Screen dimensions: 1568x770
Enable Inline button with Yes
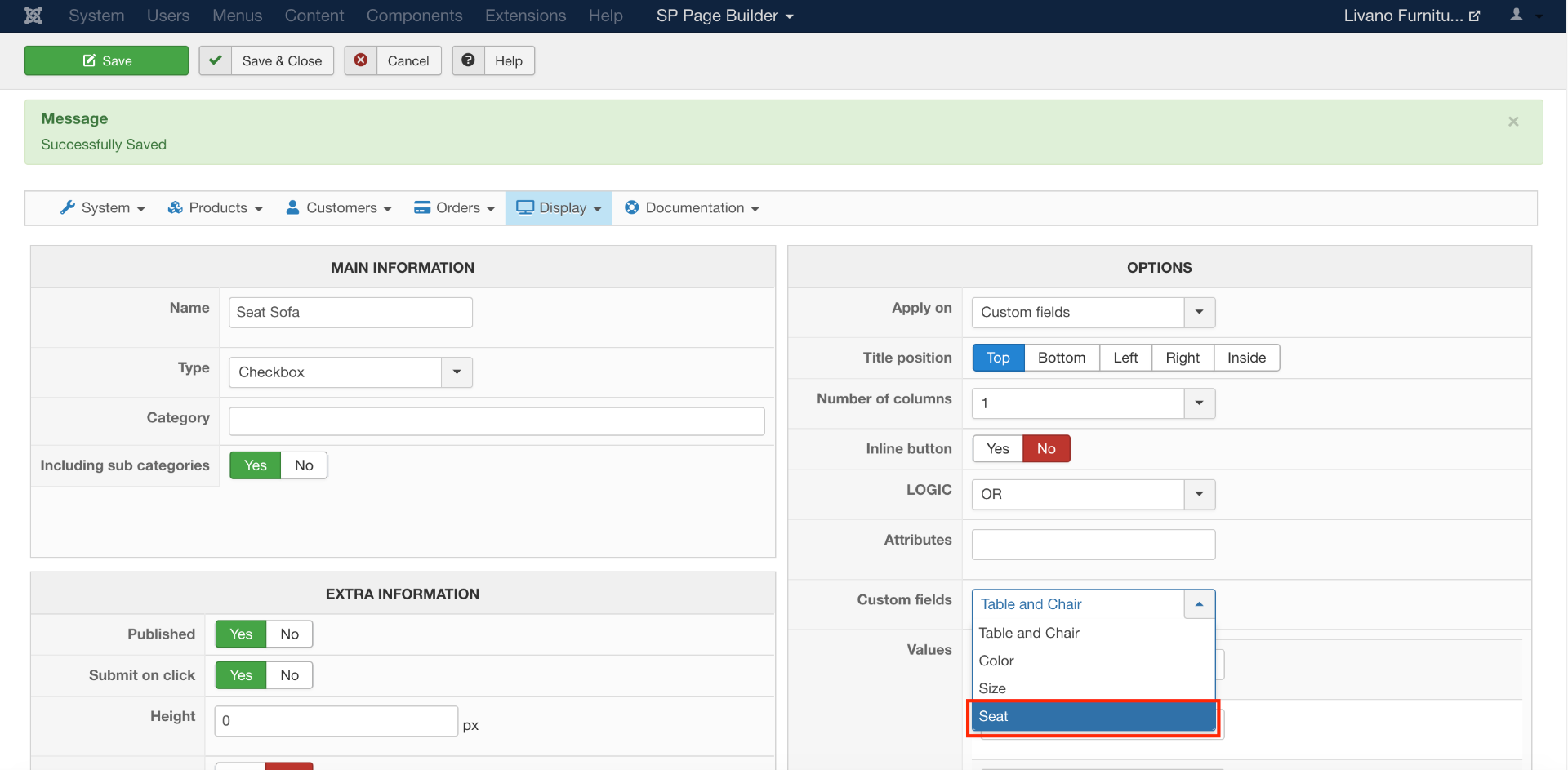(x=997, y=449)
